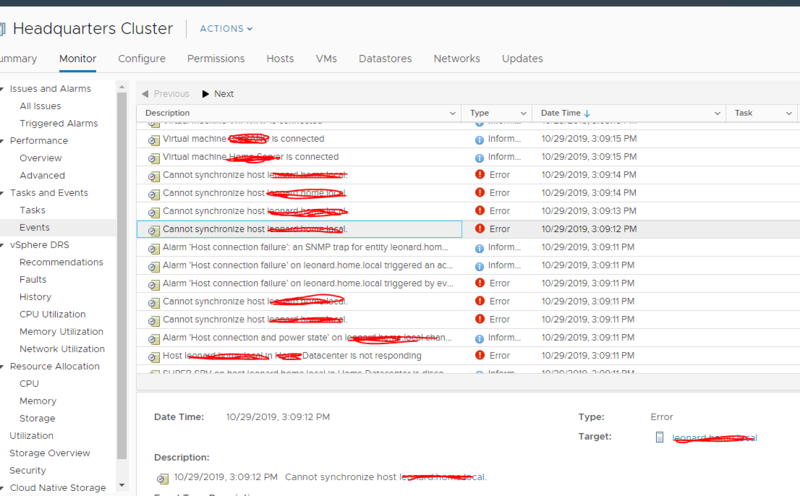Click the Next page button
Screen dimensions: 800x496
coord(218,94)
